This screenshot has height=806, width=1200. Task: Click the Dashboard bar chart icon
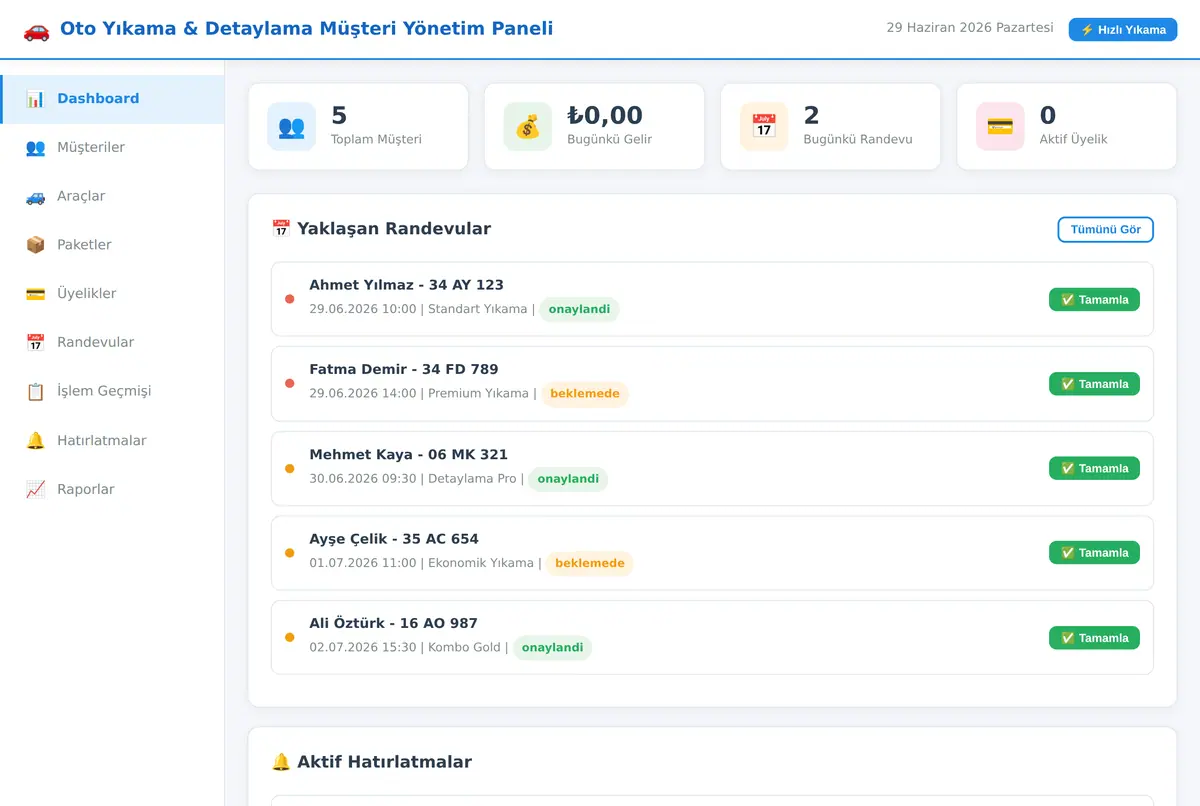pyautogui.click(x=35, y=99)
